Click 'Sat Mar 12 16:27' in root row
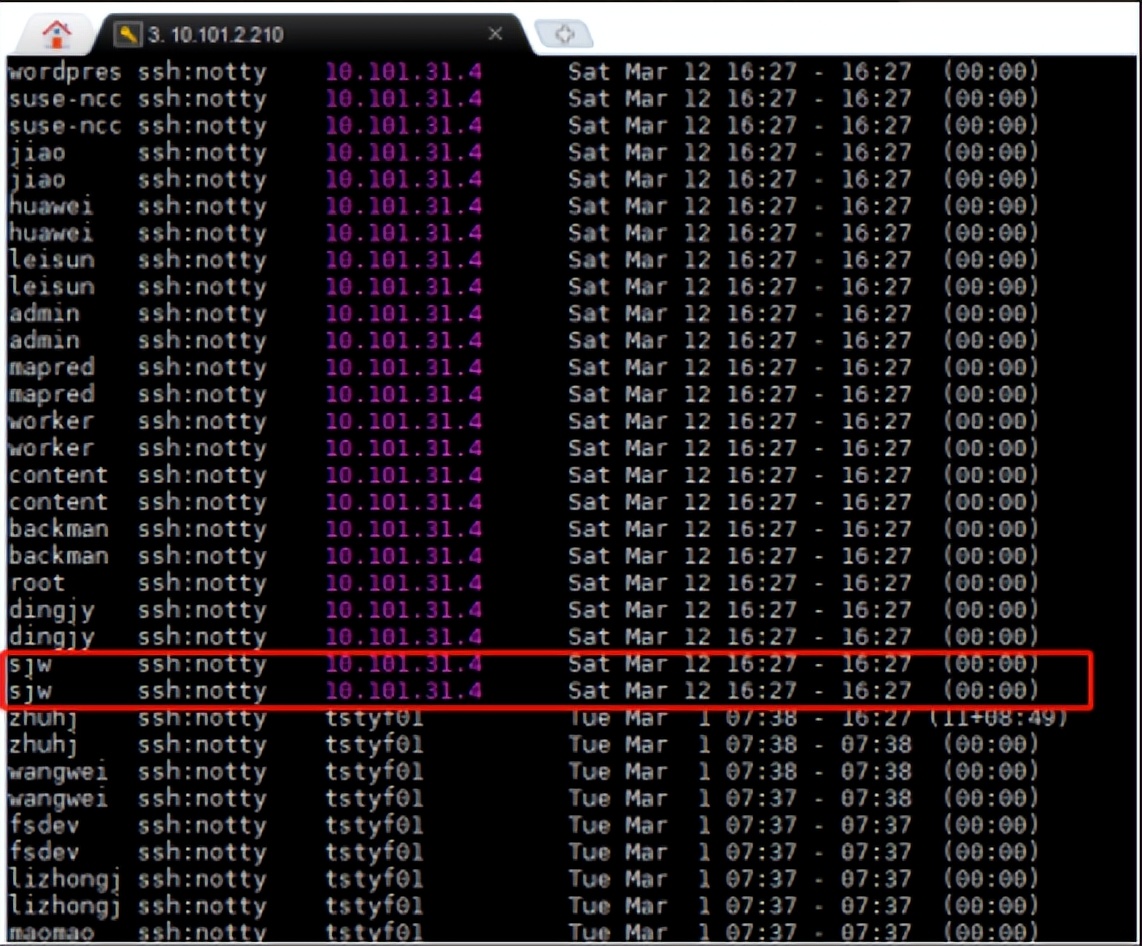The image size is (1142, 946). [682, 583]
